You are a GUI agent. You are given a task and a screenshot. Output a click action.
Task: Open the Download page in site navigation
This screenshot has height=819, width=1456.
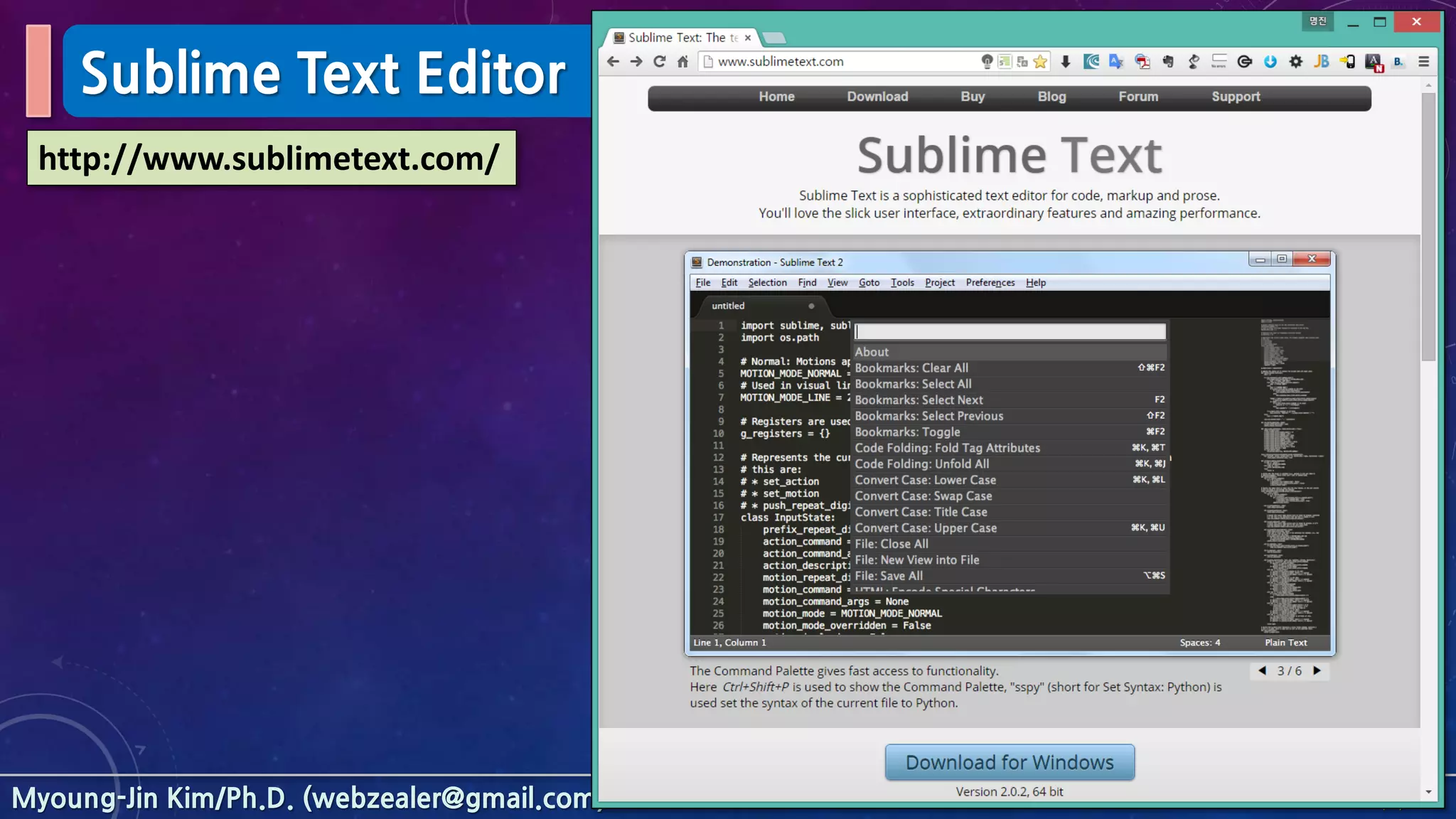pos(877,97)
